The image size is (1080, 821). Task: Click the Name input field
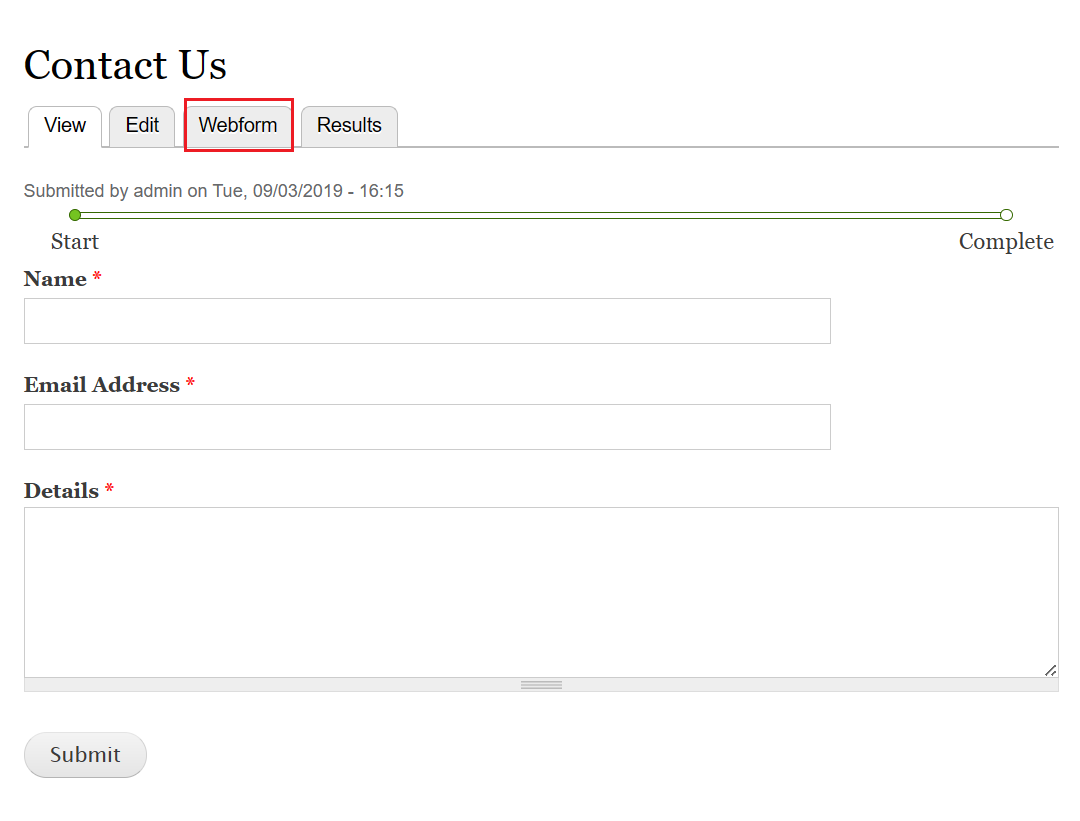tap(427, 321)
